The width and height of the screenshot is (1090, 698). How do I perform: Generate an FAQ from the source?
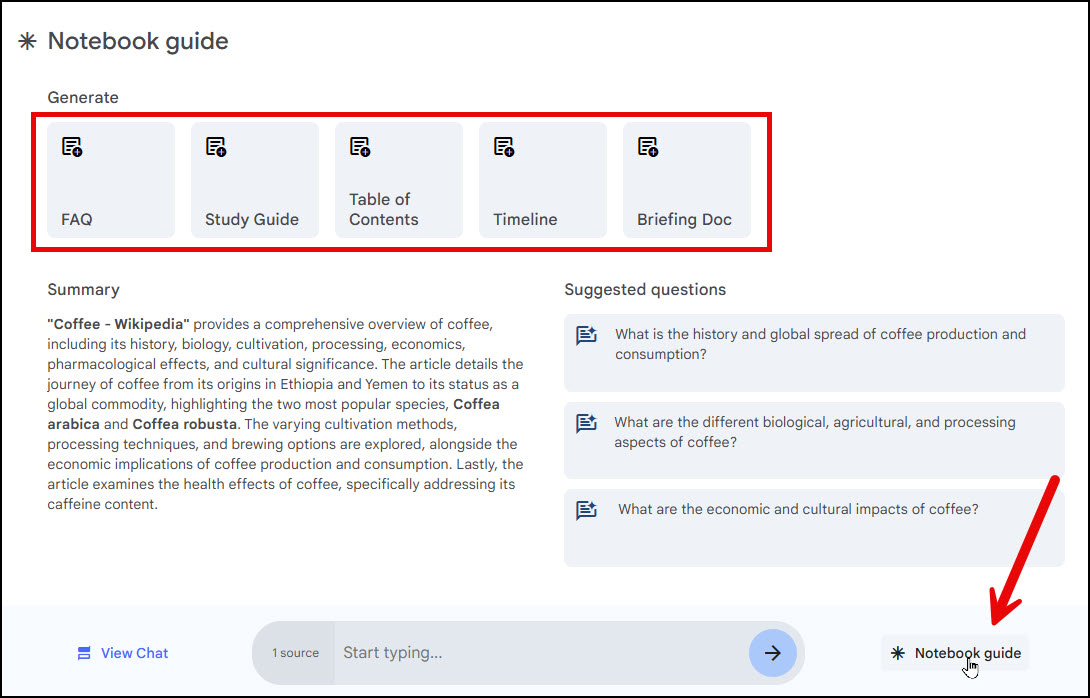110,180
